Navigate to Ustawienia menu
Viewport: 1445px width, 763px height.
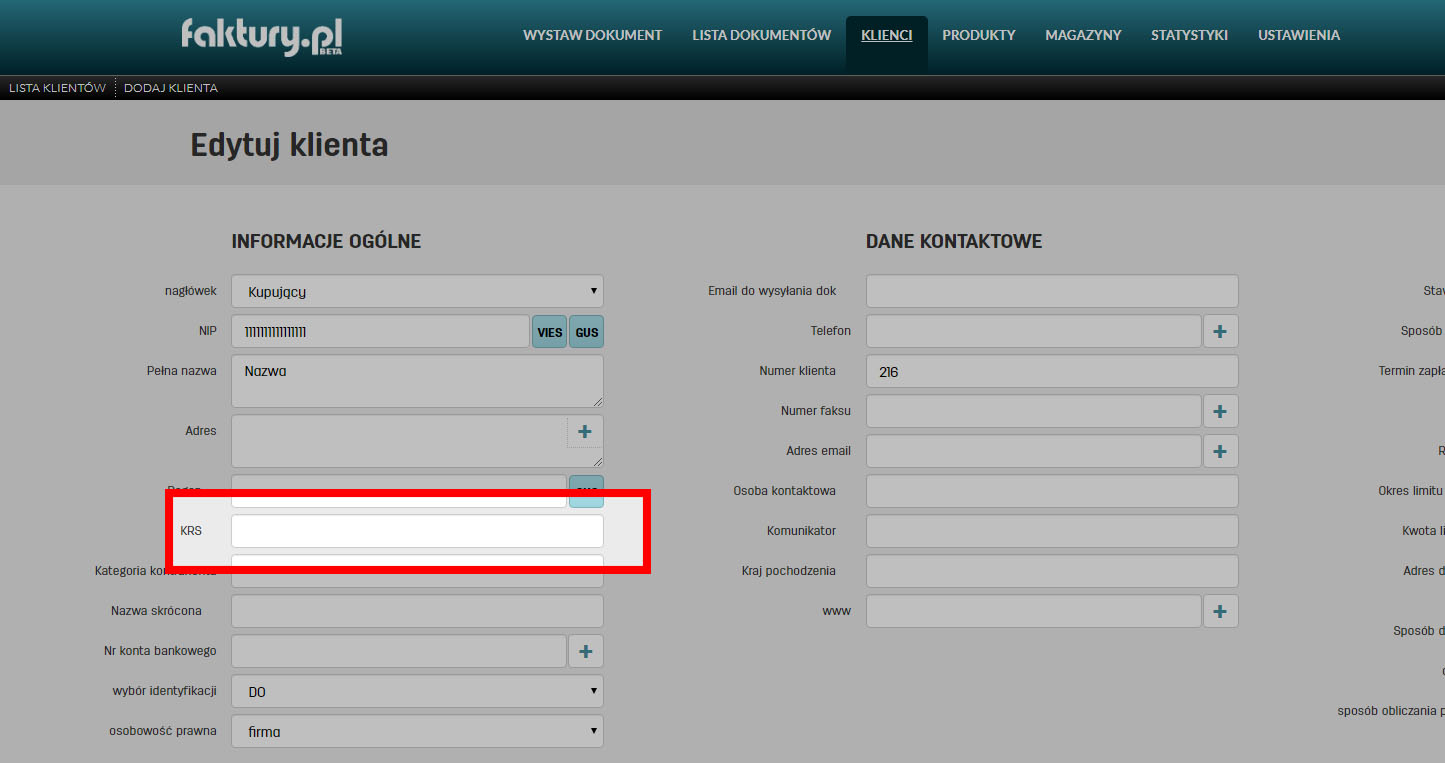[1298, 35]
